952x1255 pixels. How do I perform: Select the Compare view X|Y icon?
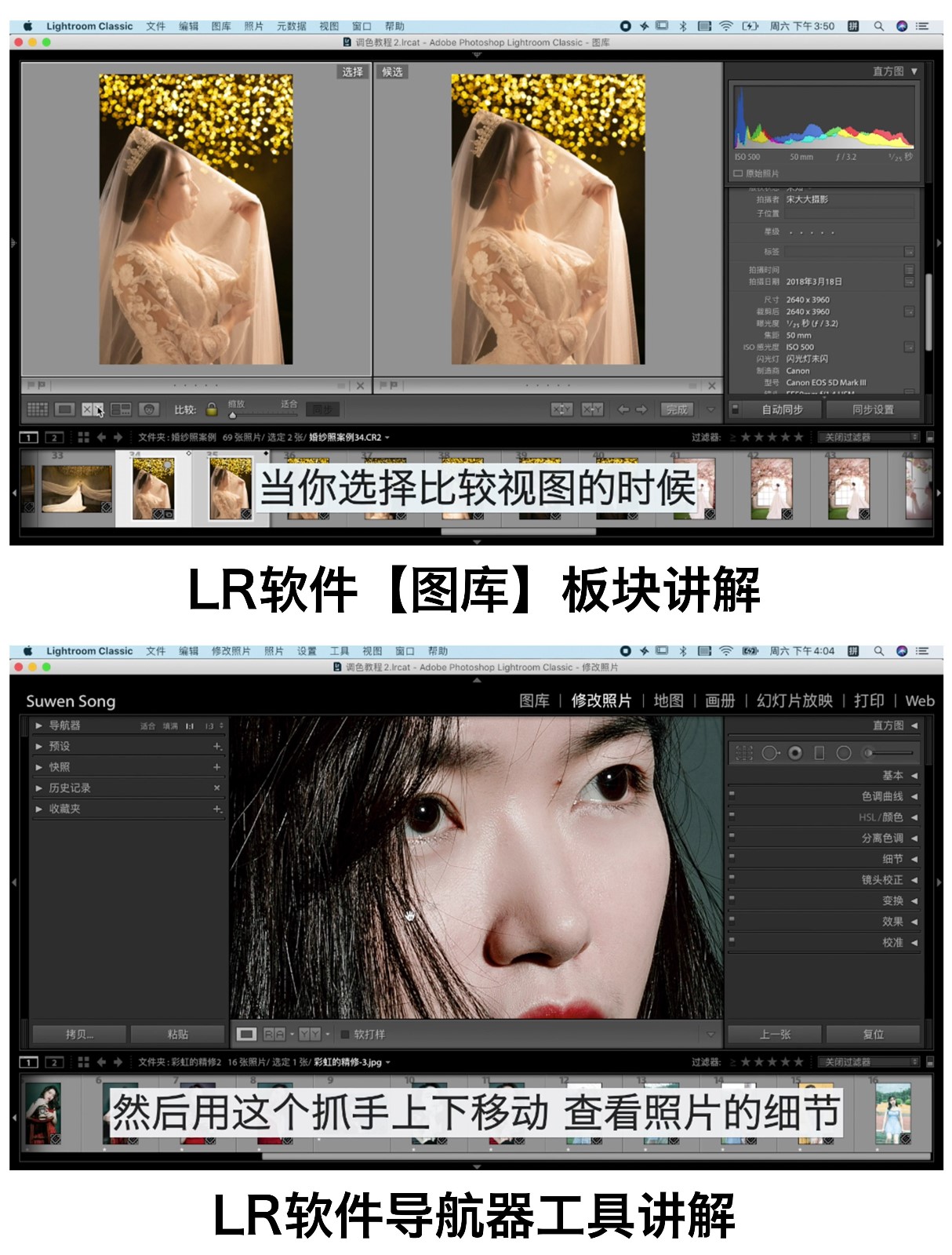coord(92,409)
